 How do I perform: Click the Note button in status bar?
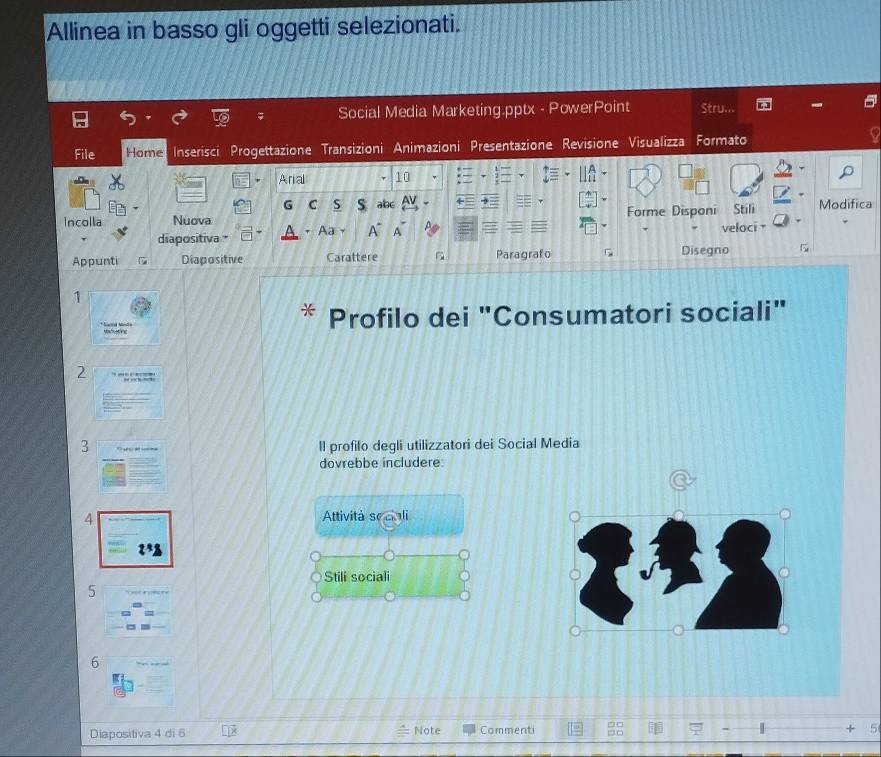point(419,731)
